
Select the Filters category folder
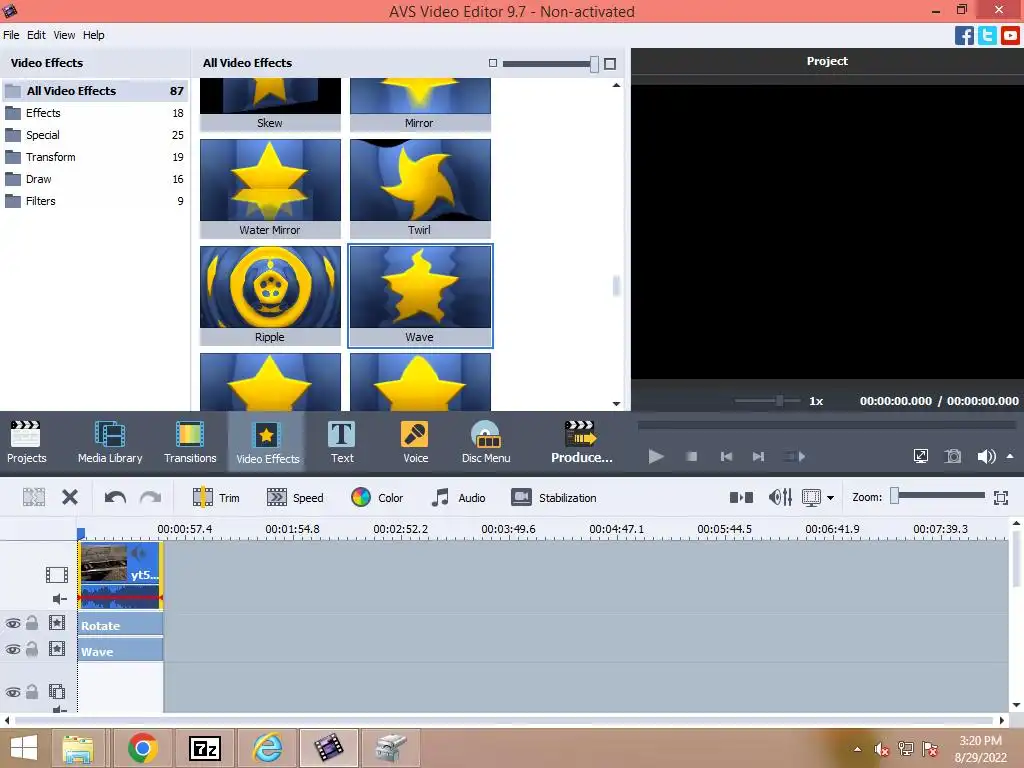coord(95,201)
